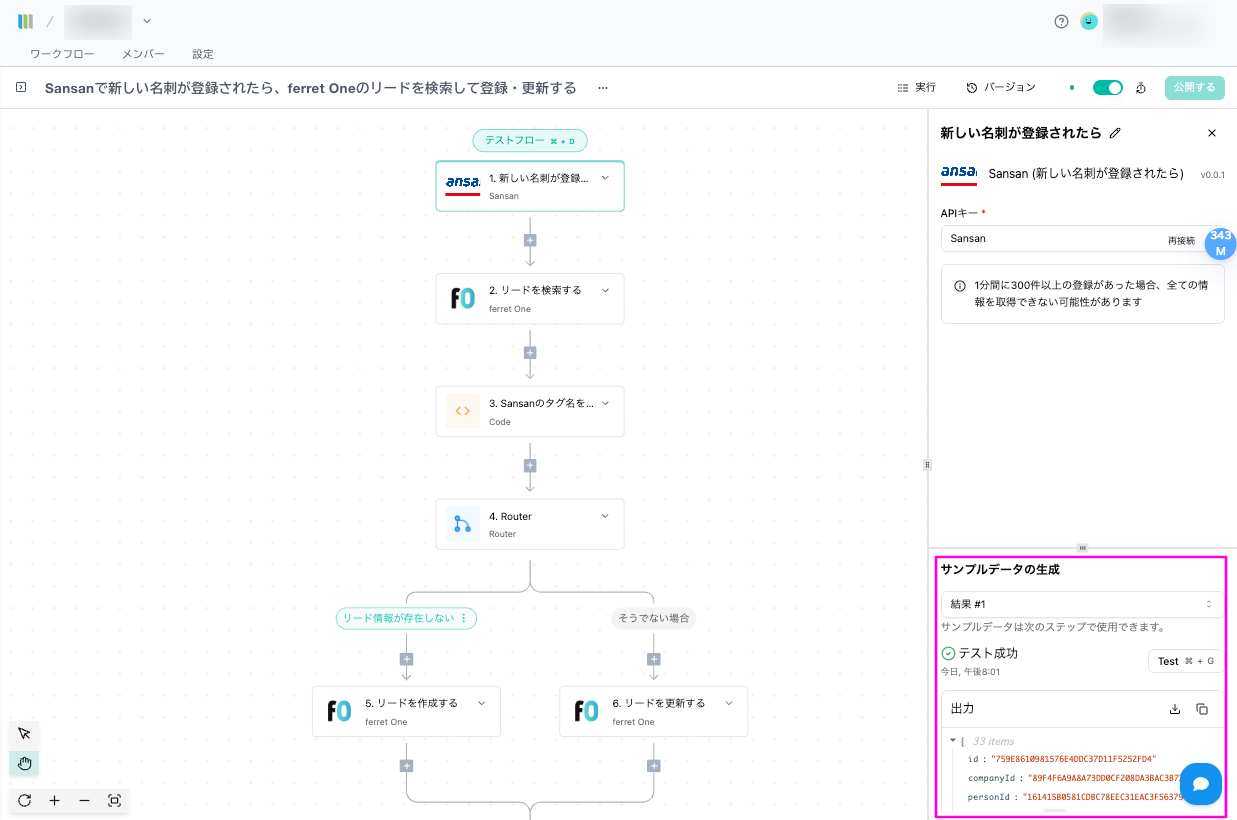Copy output using the copy icon

pyautogui.click(x=1202, y=709)
